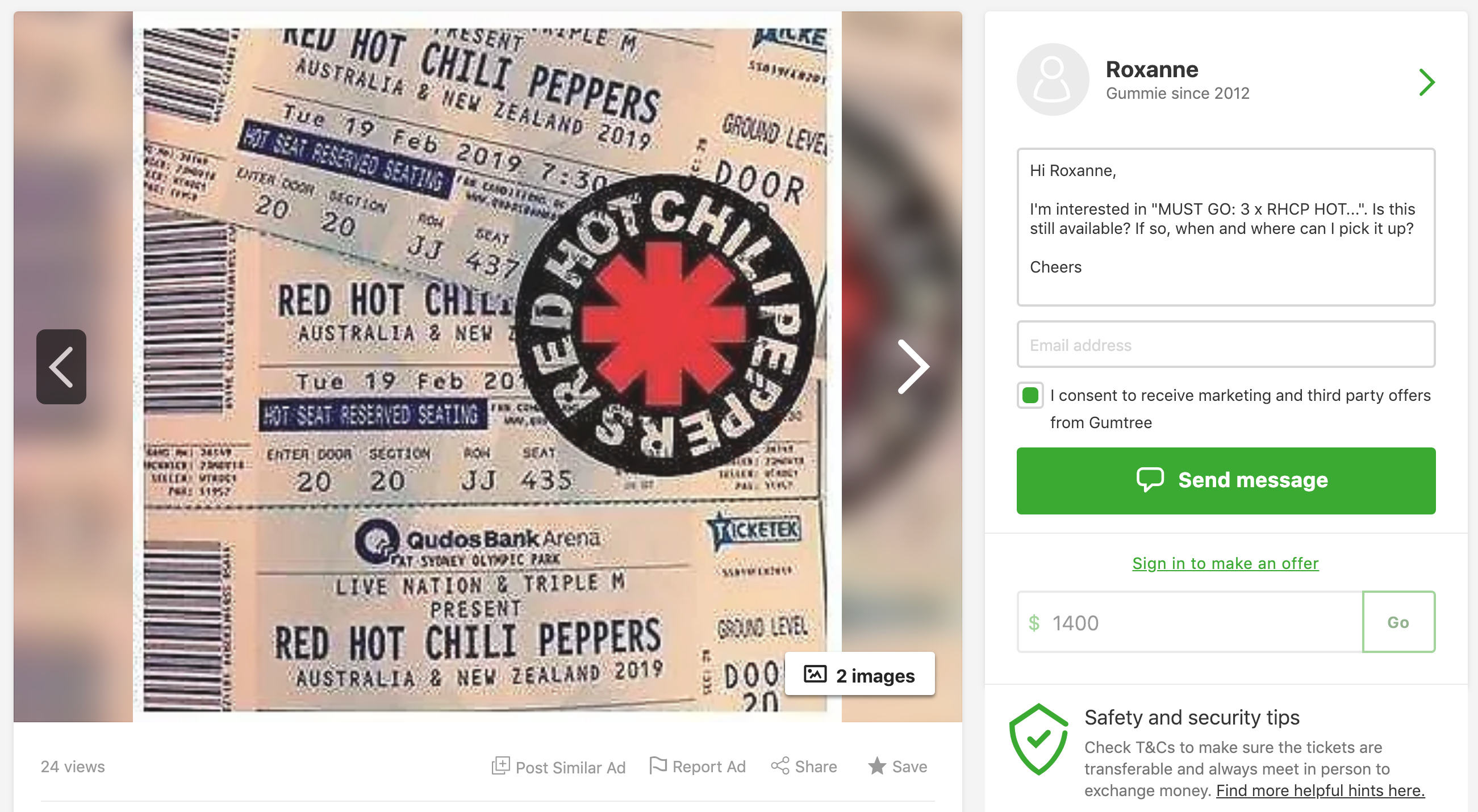This screenshot has width=1478, height=812.
Task: Flag this listing with Report Ad
Action: pos(698,766)
